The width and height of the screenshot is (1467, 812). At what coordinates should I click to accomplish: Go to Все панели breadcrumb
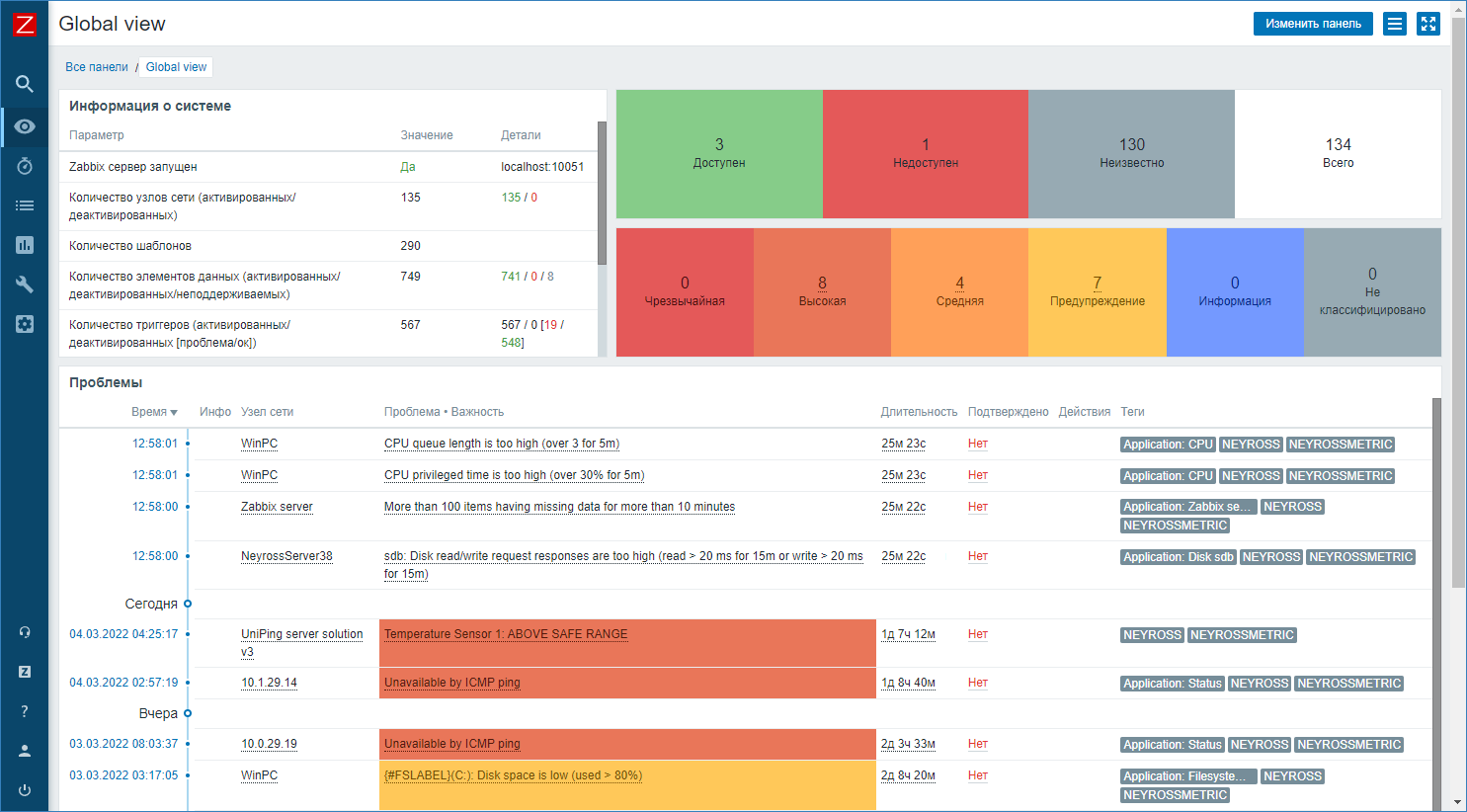click(97, 67)
